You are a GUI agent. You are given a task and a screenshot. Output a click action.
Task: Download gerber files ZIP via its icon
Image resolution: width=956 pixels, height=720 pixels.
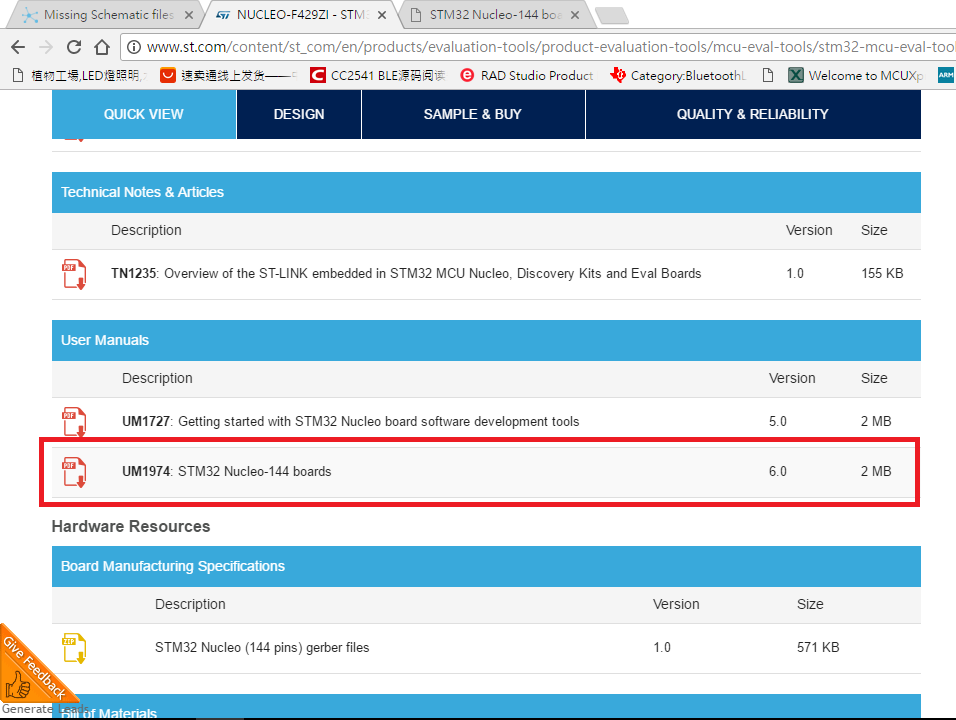(74, 647)
